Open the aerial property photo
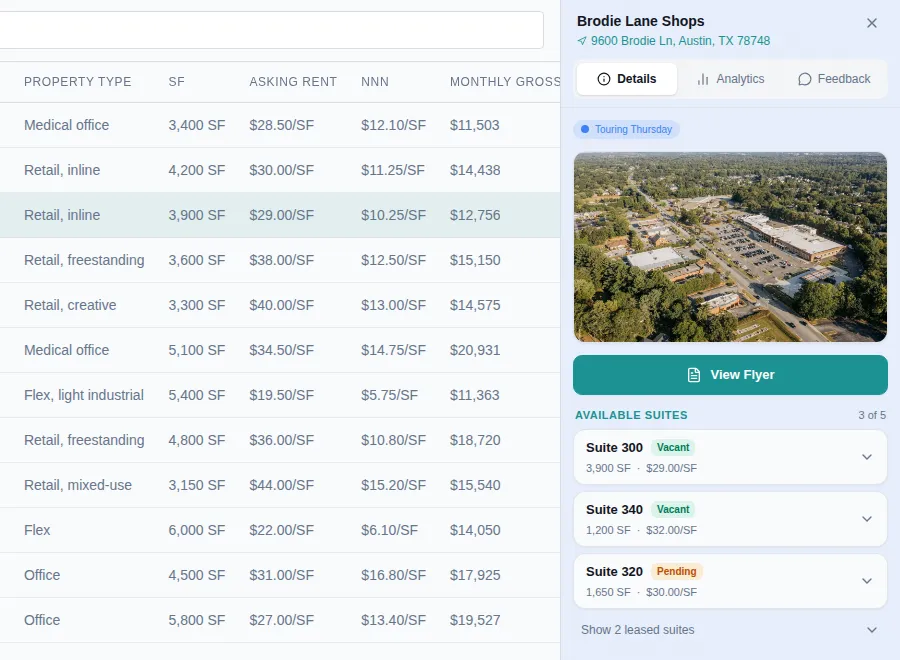 pos(730,247)
